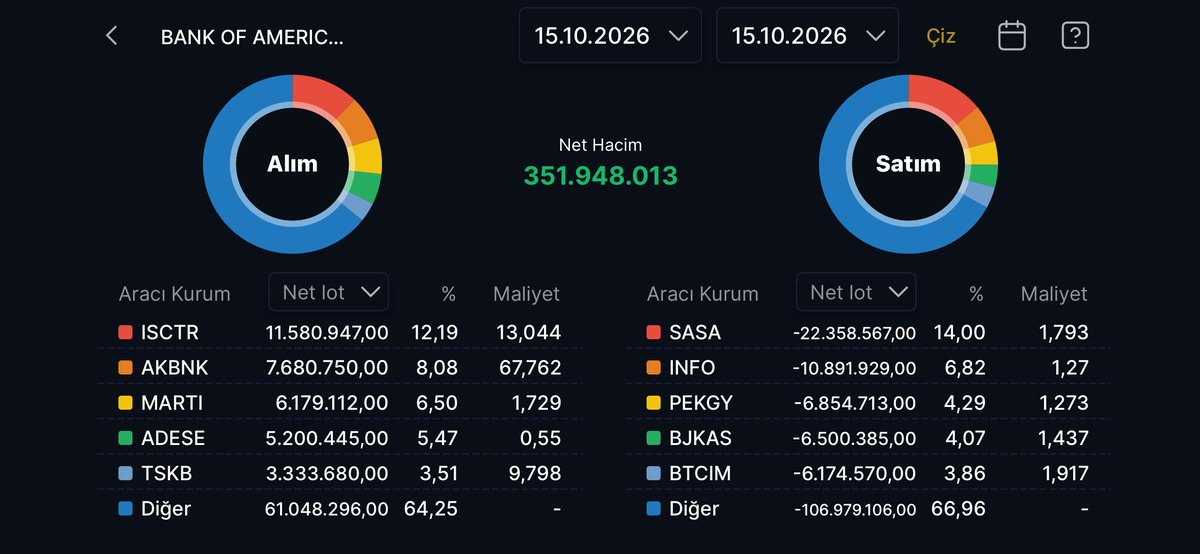Viewport: 1200px width, 554px height.
Task: Click the green swatch beside ADESE
Action: click(125, 438)
